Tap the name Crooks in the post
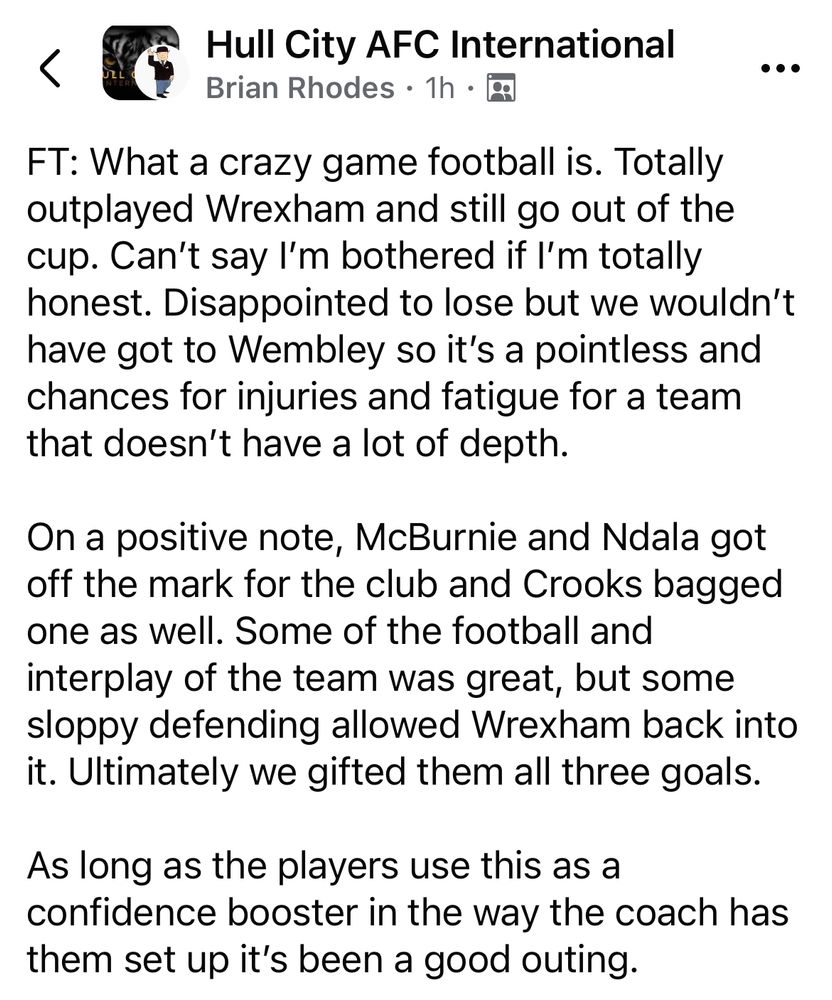Screen dimensions: 832x1000 (582, 584)
